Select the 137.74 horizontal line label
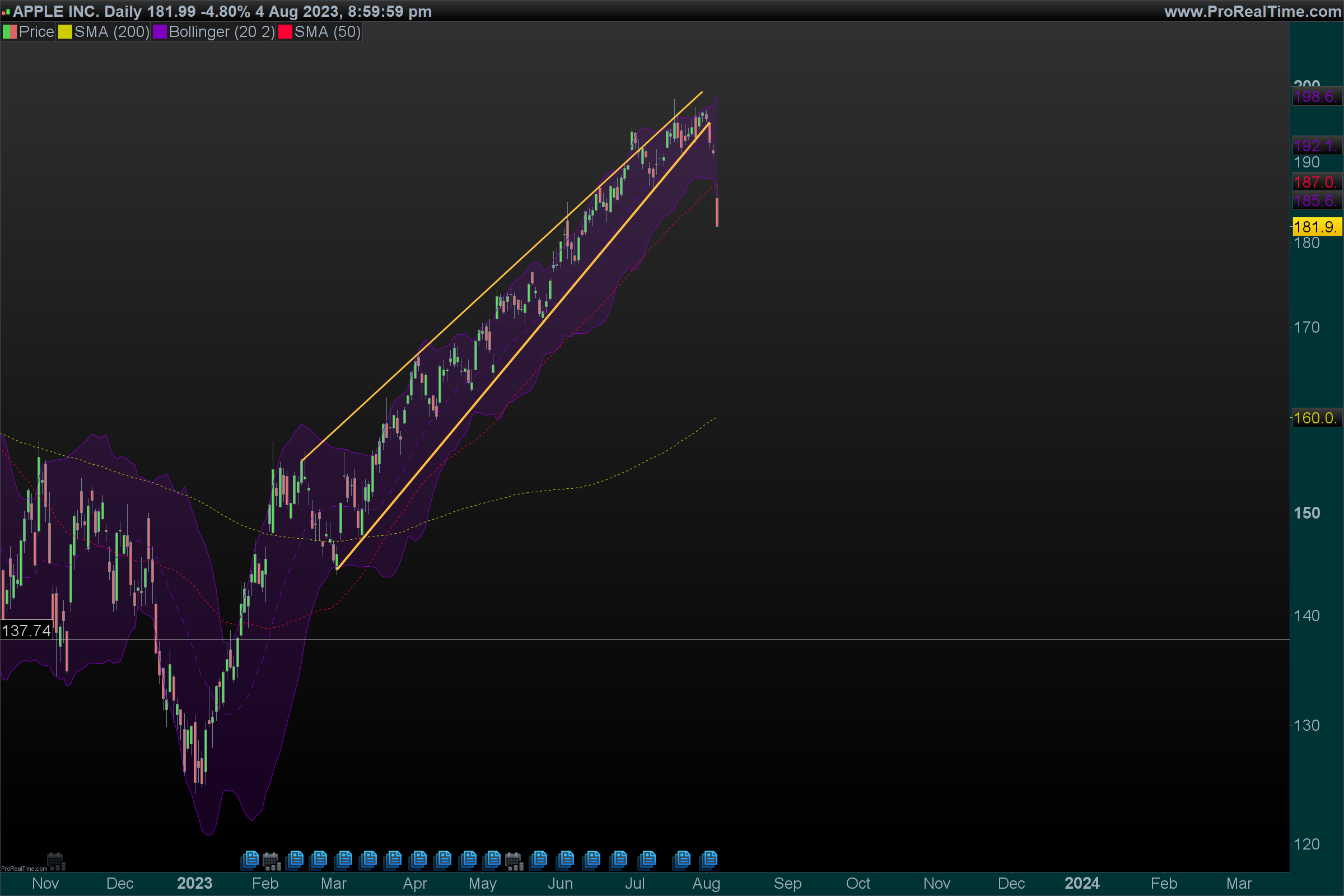The height and width of the screenshot is (896, 1344). pos(26,631)
